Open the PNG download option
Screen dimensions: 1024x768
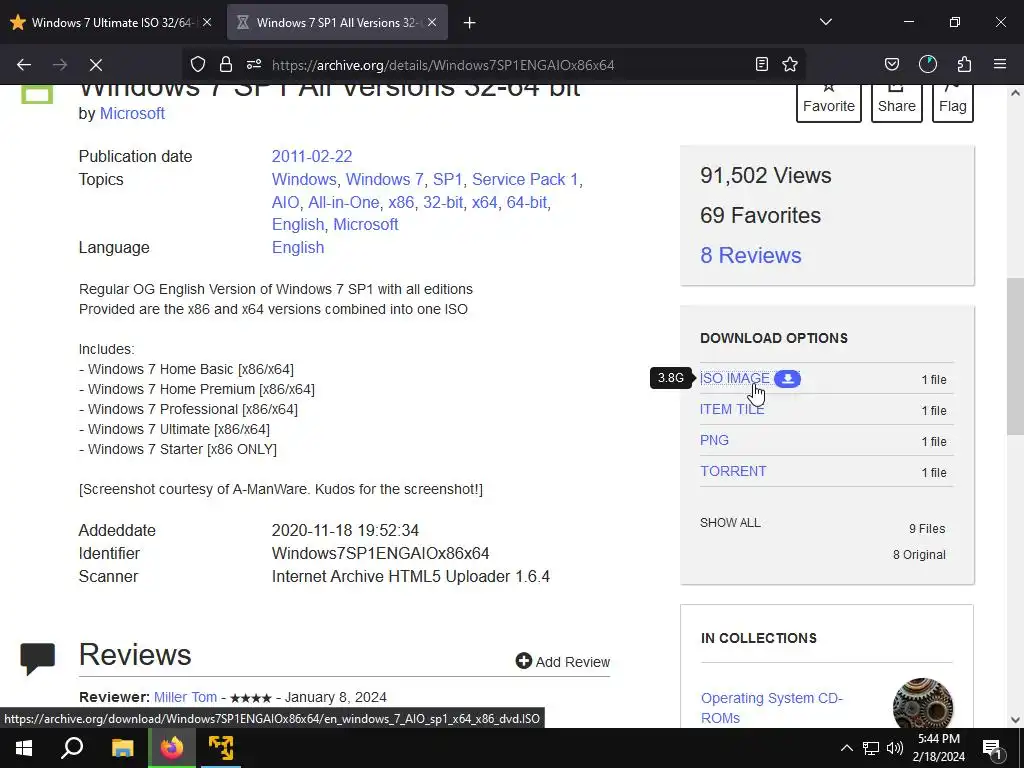pos(714,440)
